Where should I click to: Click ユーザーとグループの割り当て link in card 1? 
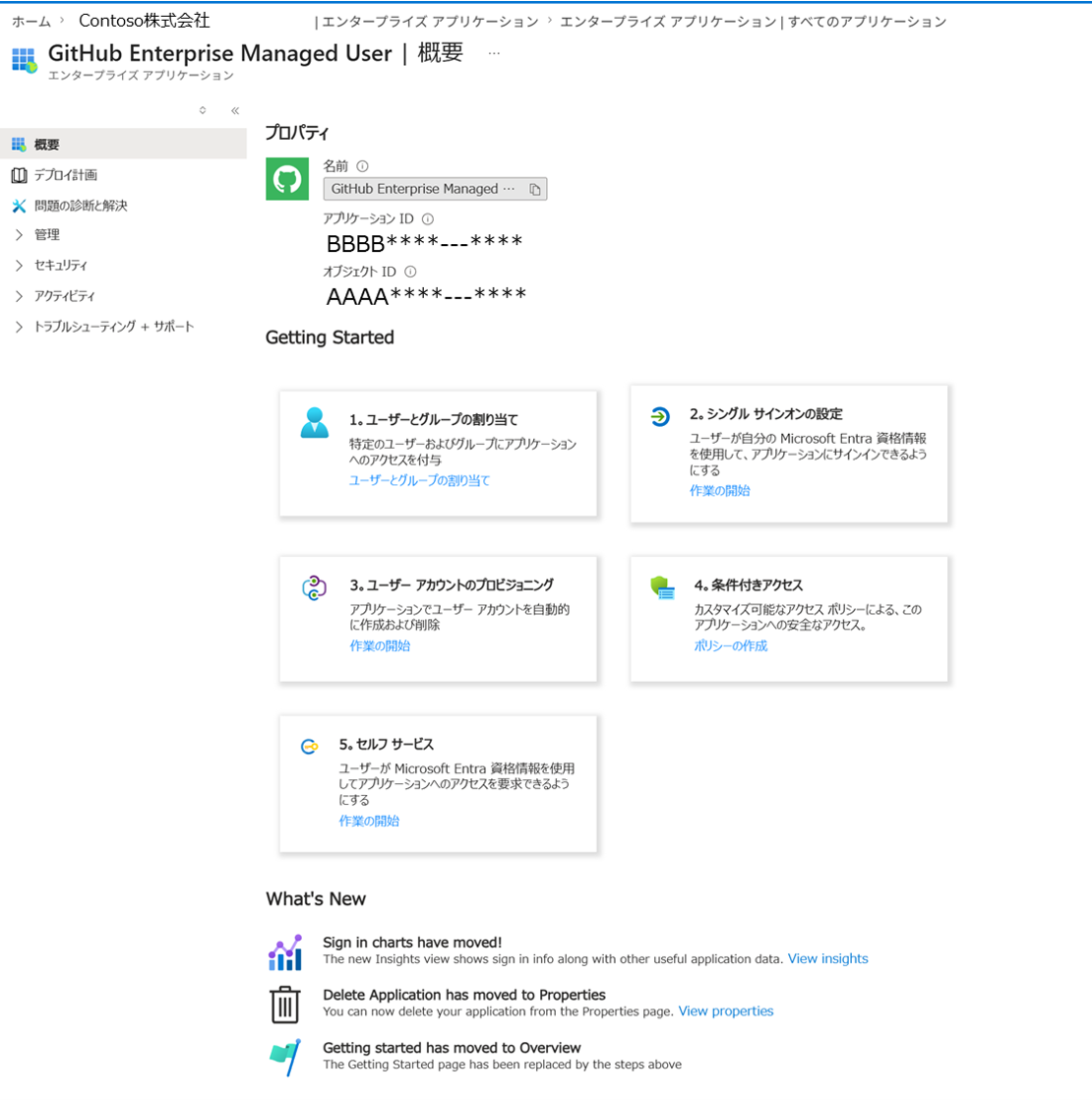(x=419, y=480)
